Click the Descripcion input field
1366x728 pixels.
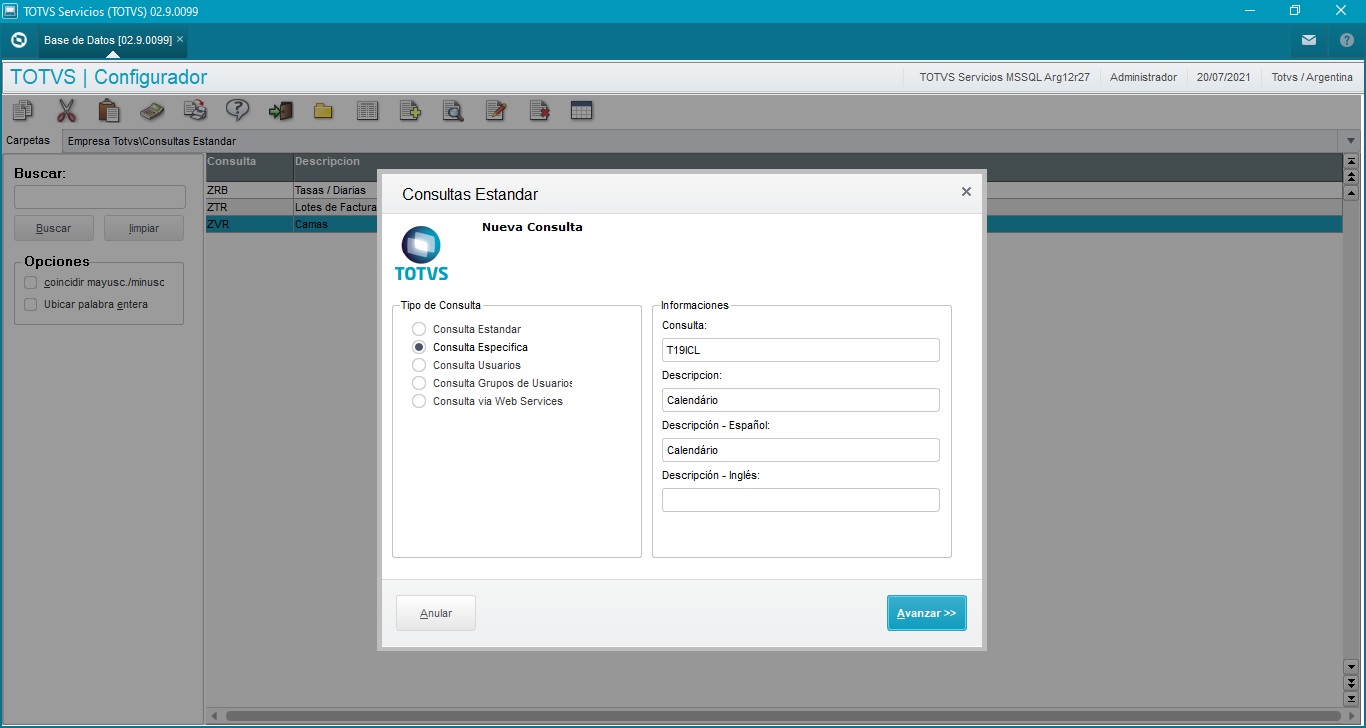coord(801,400)
